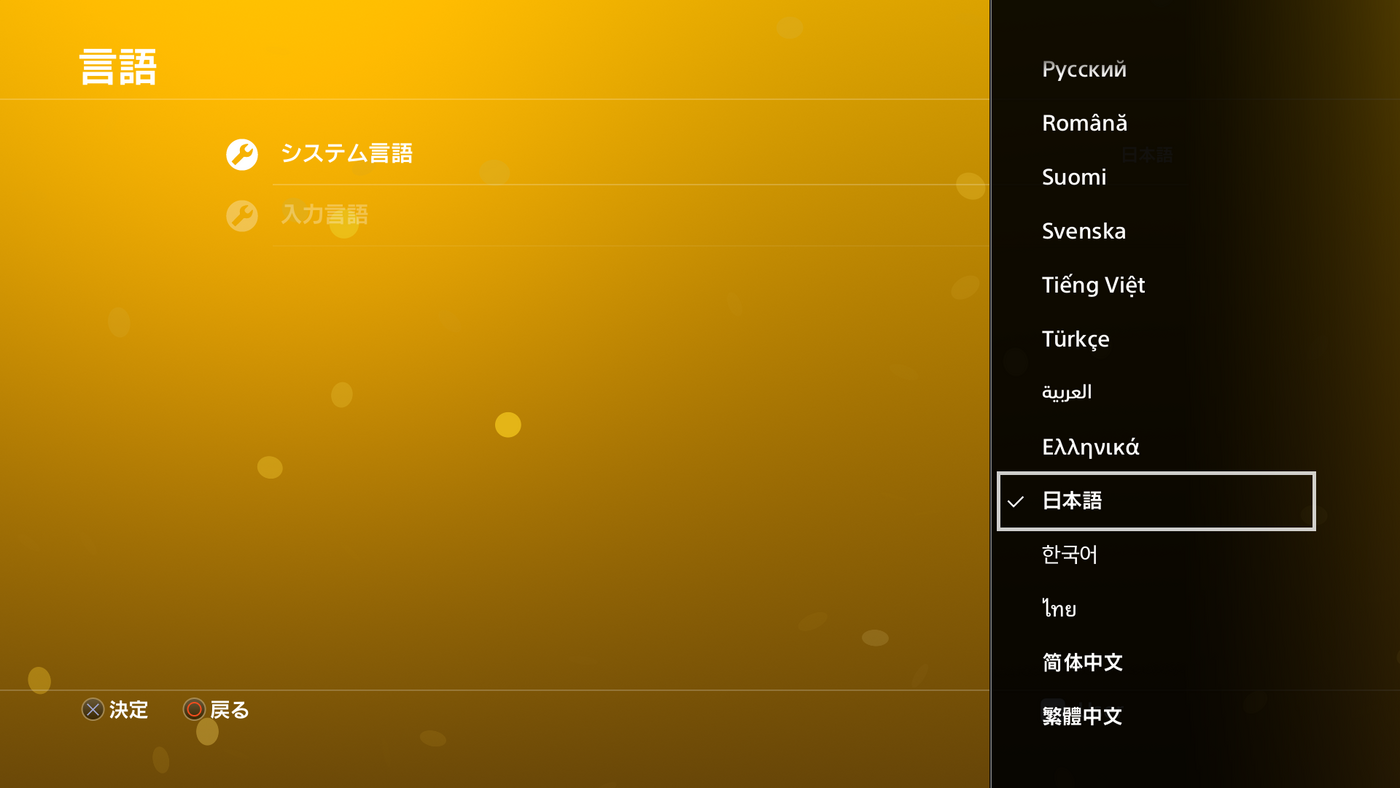Click the wrench icon beside 入力言語

point(242,215)
